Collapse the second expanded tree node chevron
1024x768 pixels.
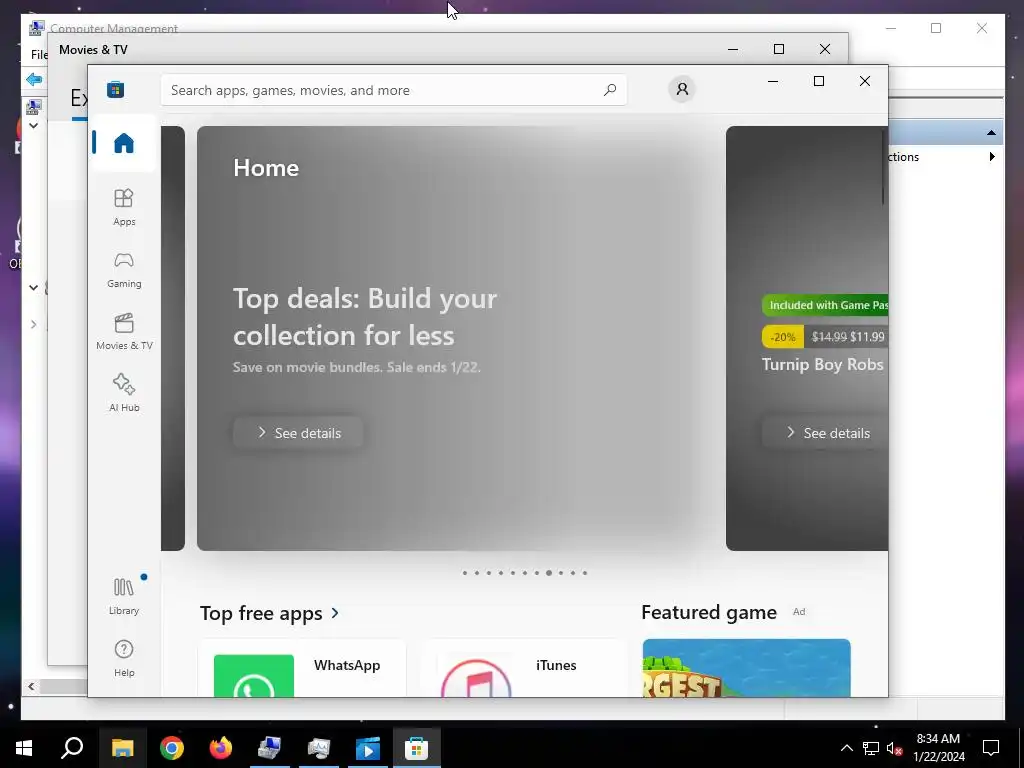point(33,287)
